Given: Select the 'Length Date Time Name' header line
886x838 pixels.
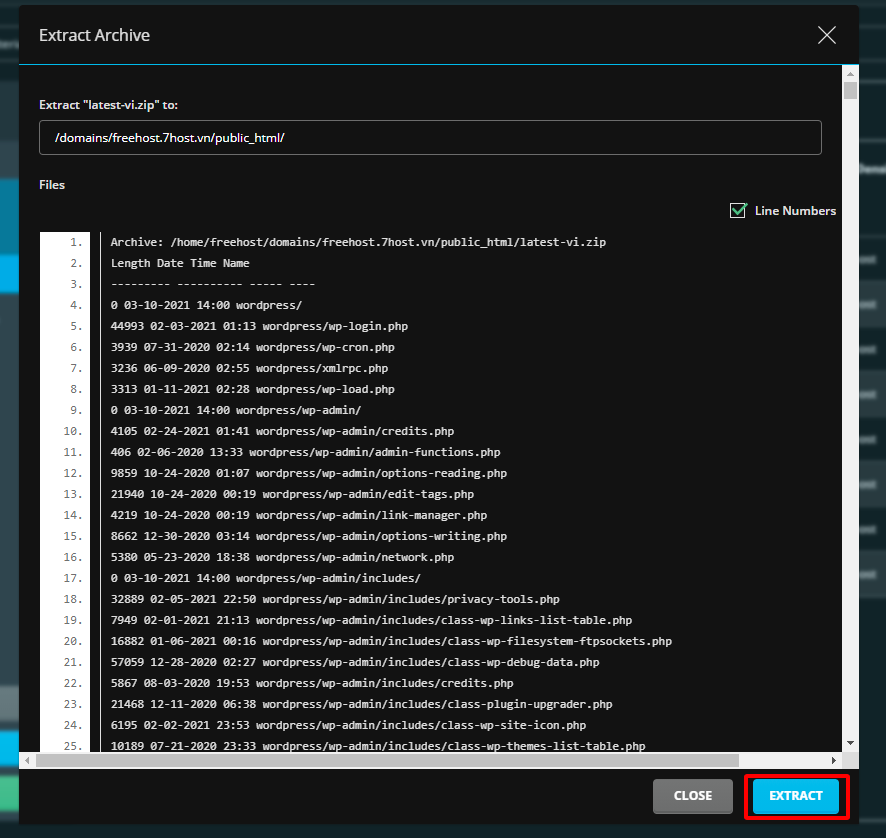Looking at the screenshot, I should (x=180, y=263).
